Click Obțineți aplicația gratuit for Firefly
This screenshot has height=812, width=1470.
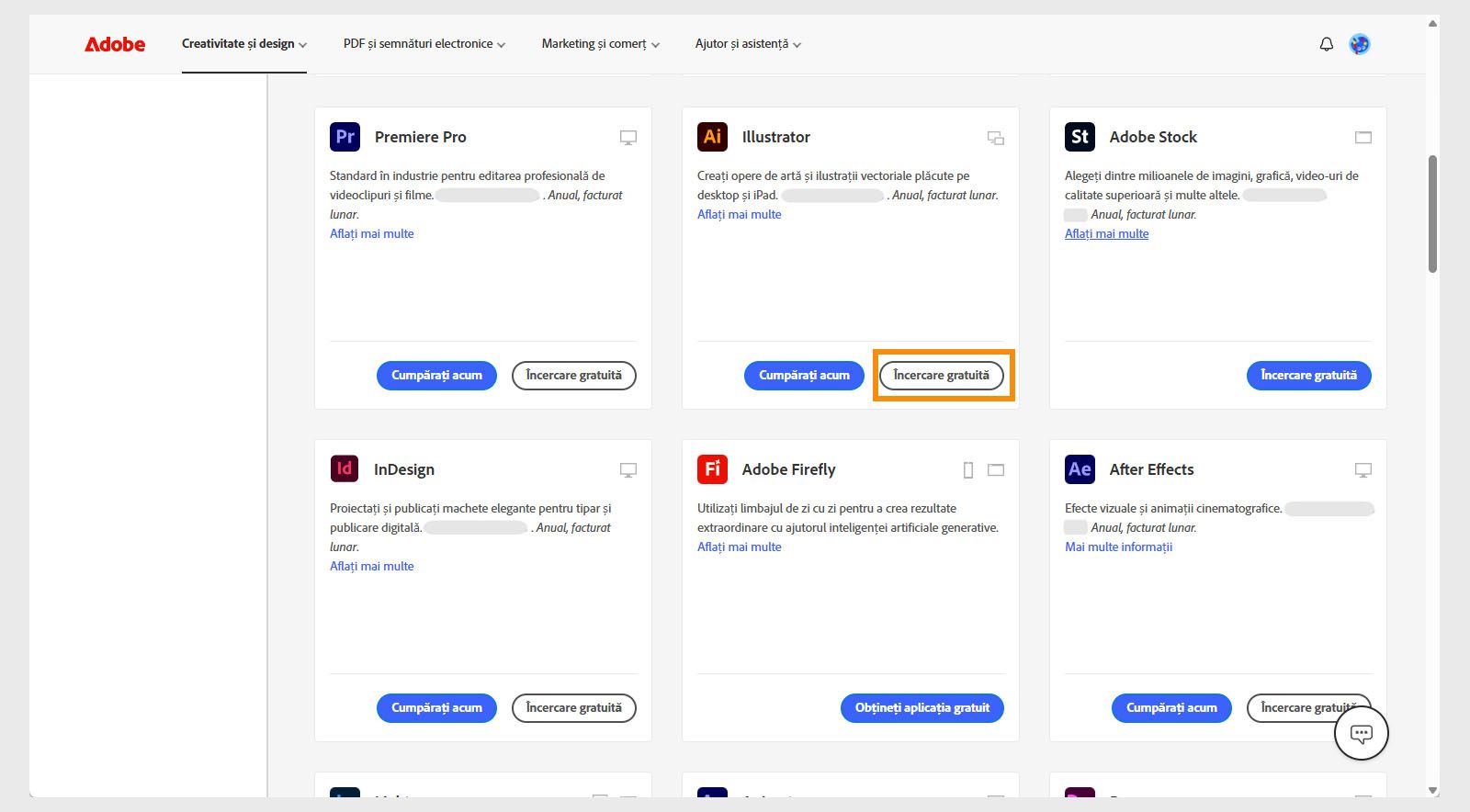[922, 707]
